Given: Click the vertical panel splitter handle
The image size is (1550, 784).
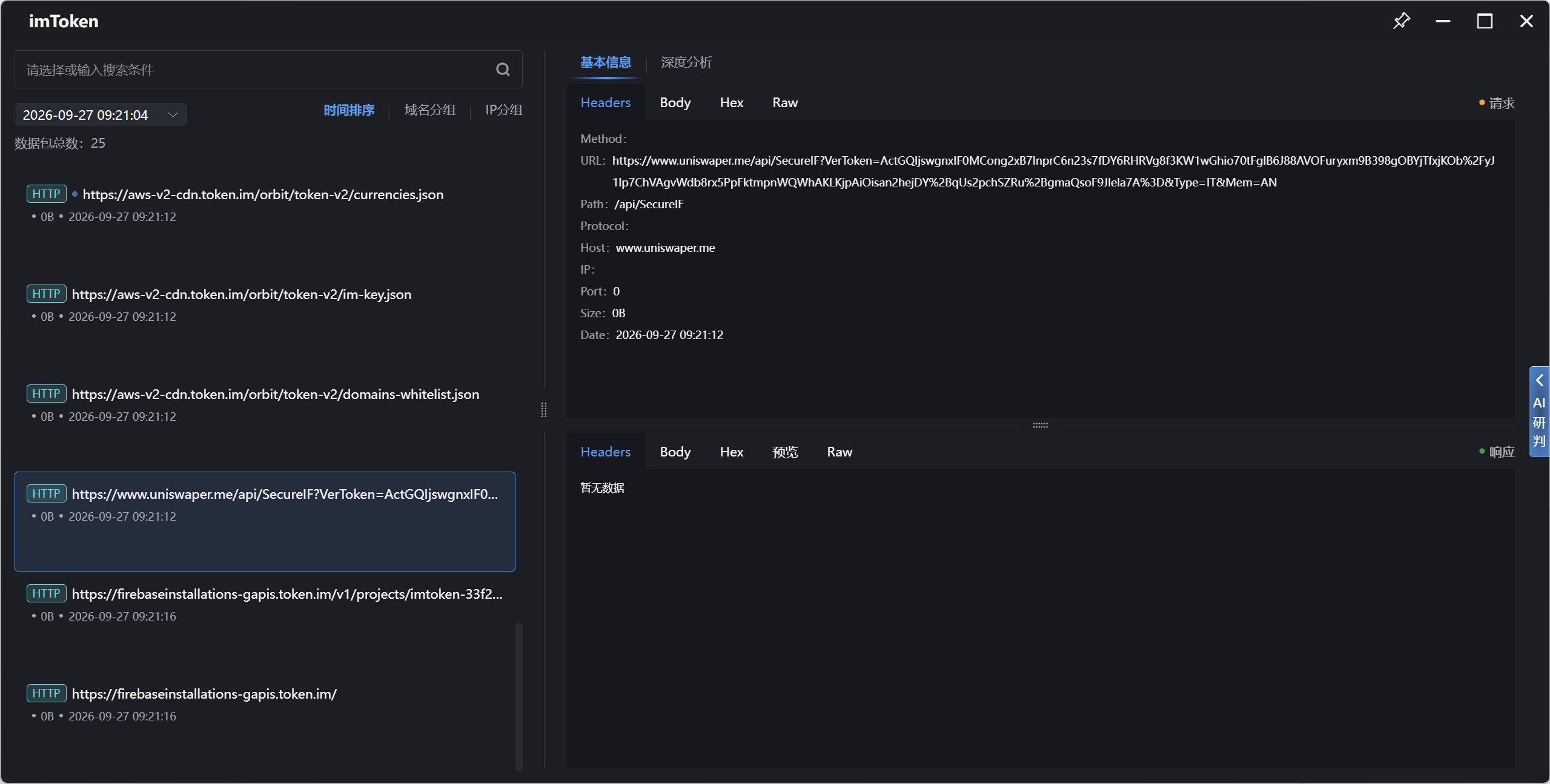Looking at the screenshot, I should tap(544, 410).
